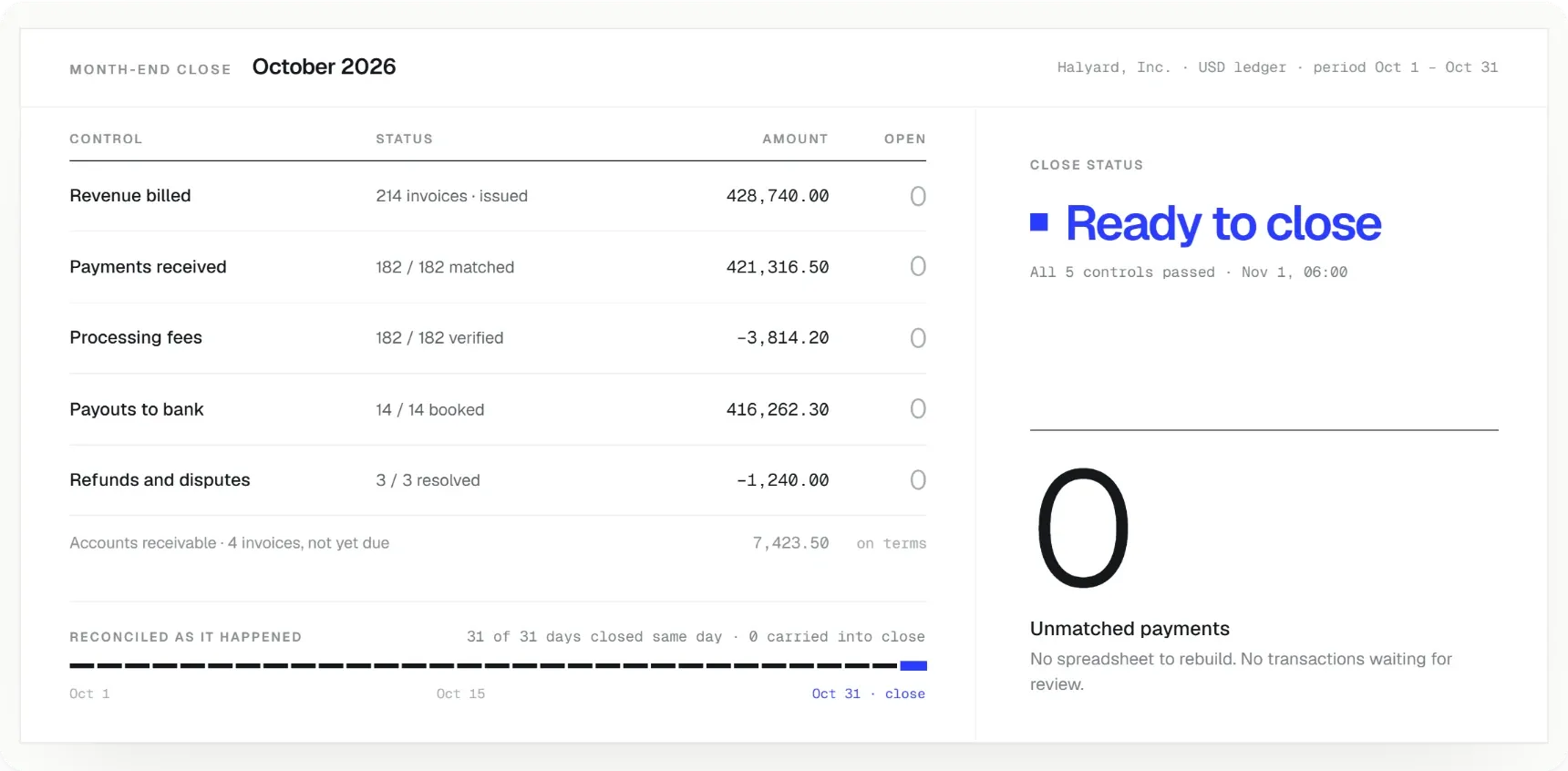Click the "on terms" label

891,544
